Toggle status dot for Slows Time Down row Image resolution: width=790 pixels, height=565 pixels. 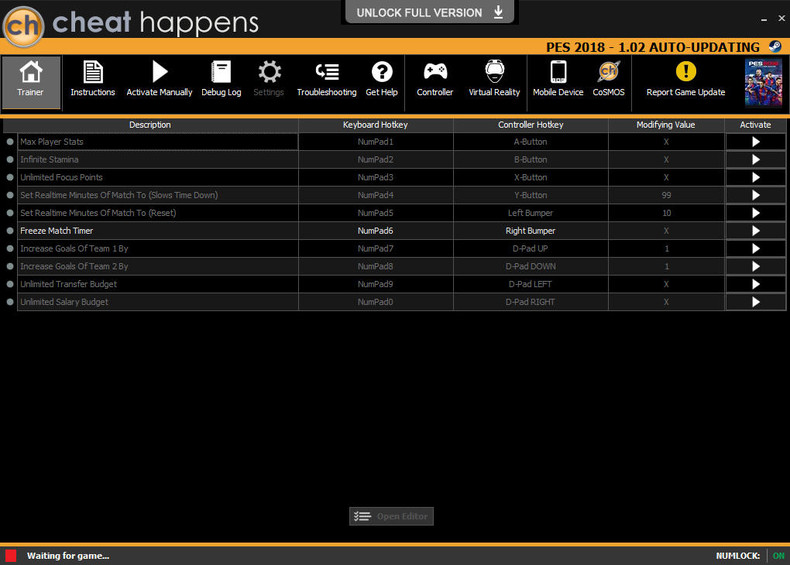click(x=10, y=195)
